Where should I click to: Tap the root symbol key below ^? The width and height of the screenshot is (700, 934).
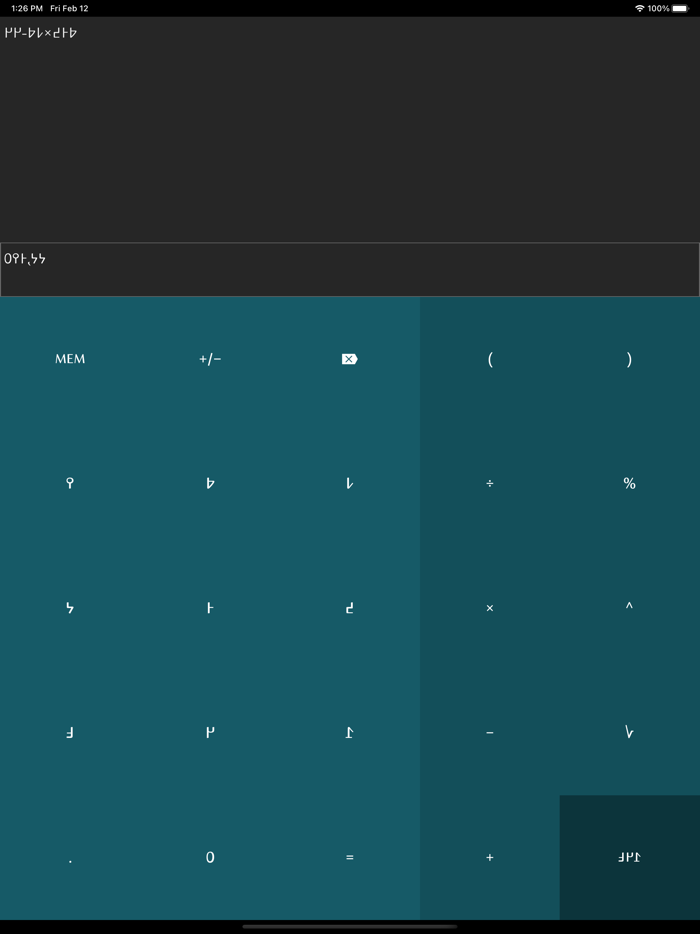[x=629, y=733]
